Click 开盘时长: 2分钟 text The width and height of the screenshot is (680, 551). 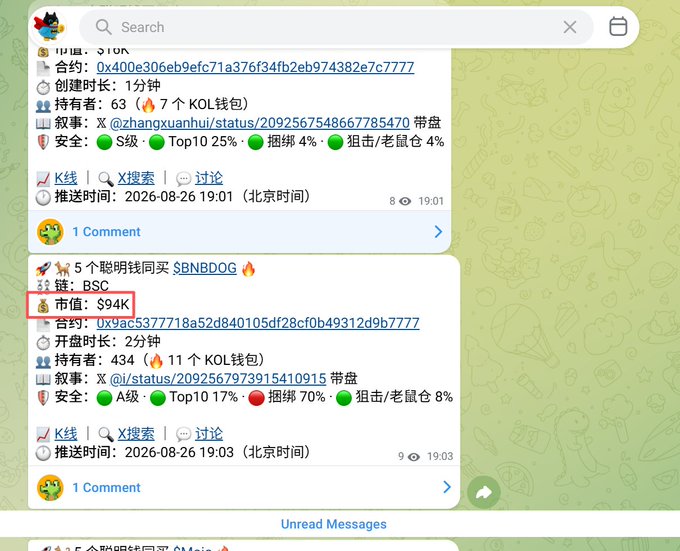108,341
